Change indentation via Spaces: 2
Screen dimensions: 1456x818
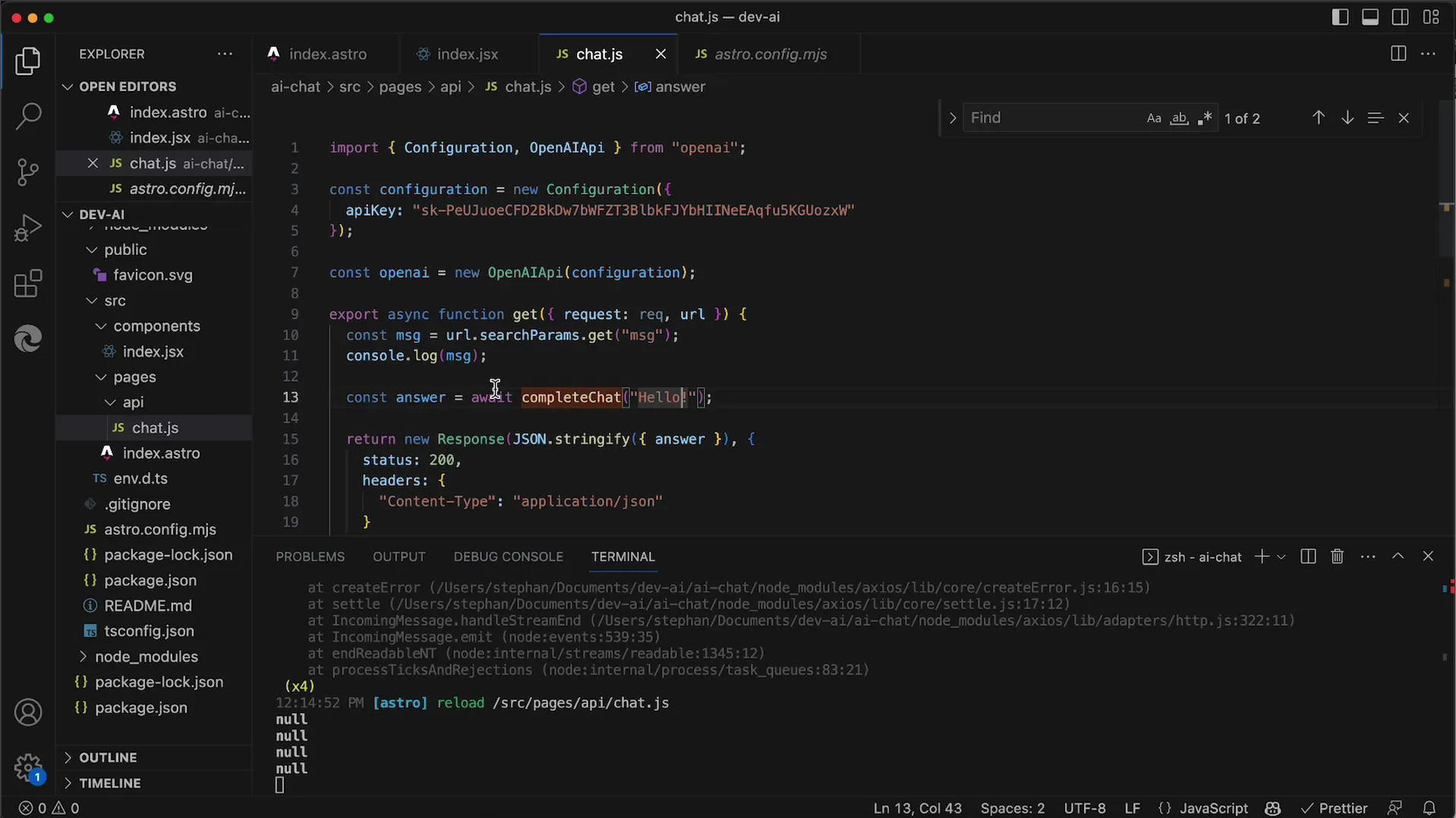(x=1012, y=808)
